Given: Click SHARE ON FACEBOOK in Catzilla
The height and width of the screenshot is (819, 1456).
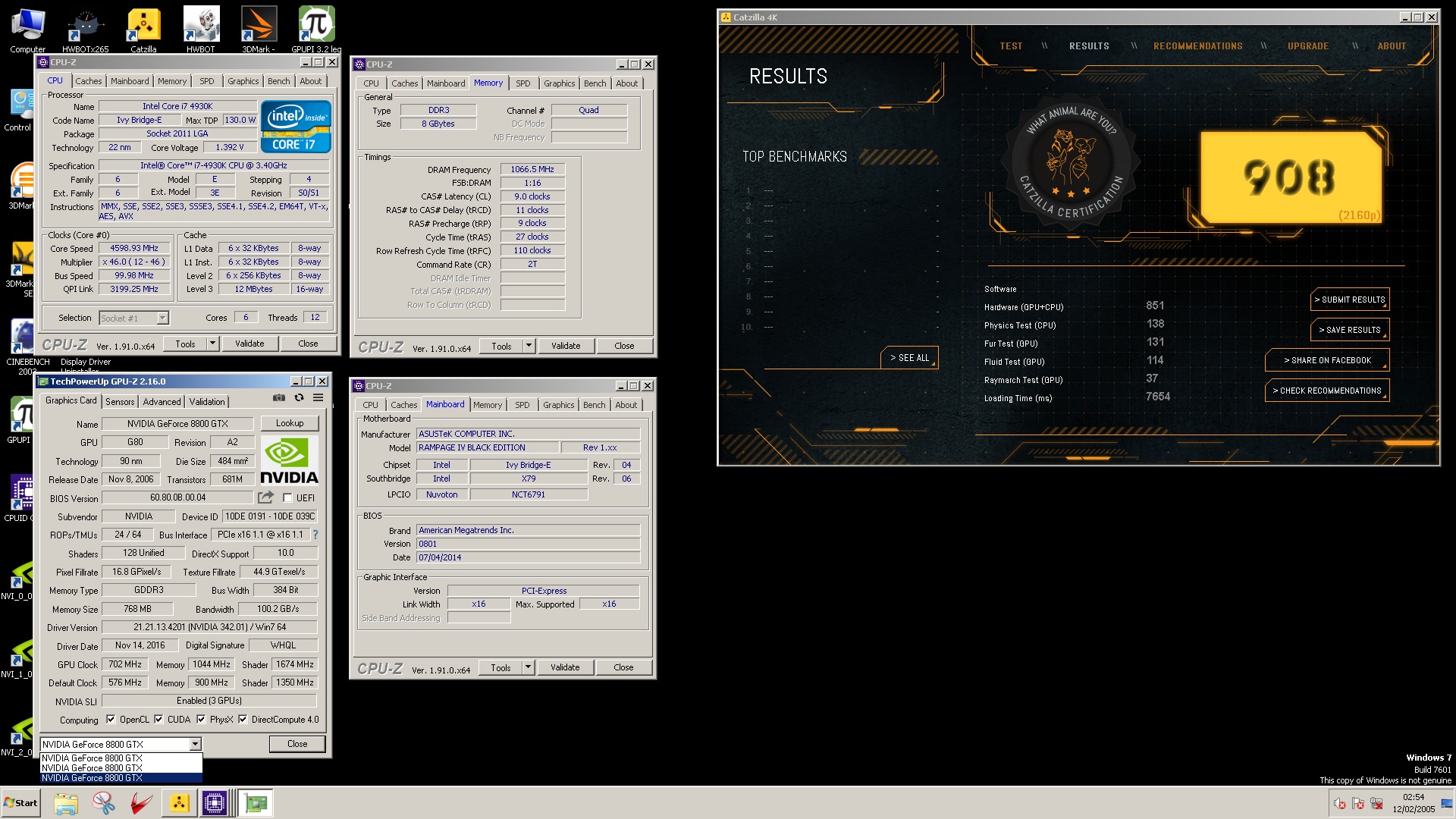Looking at the screenshot, I should pos(1327,360).
